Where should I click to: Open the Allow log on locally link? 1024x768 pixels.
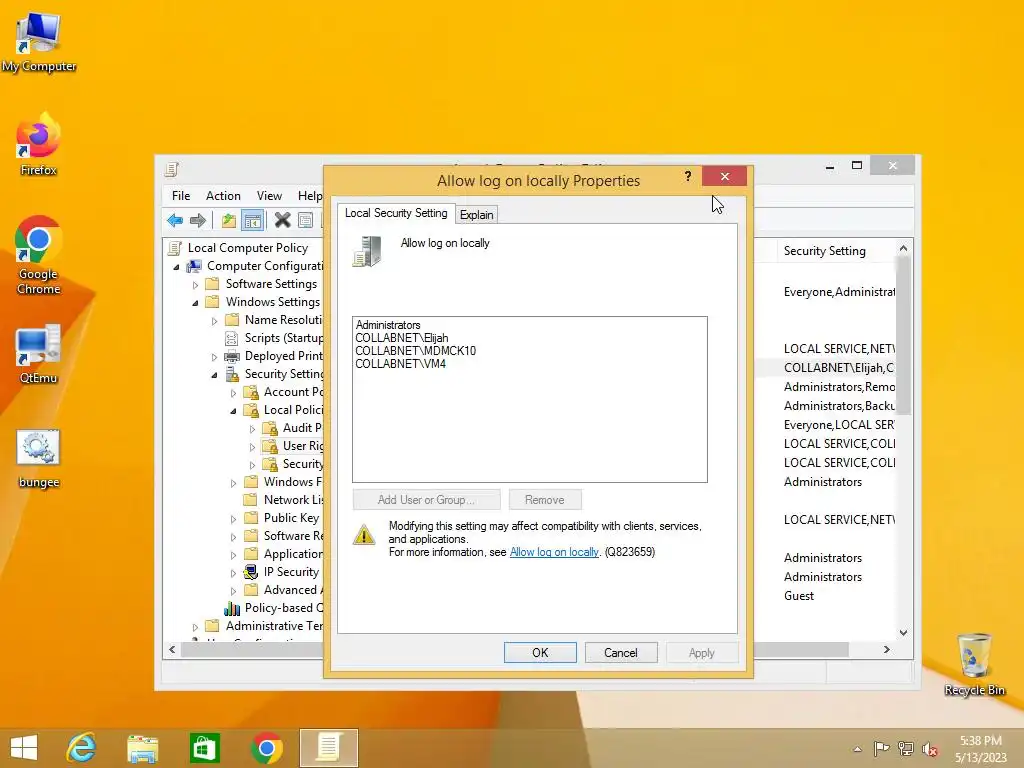coord(554,552)
